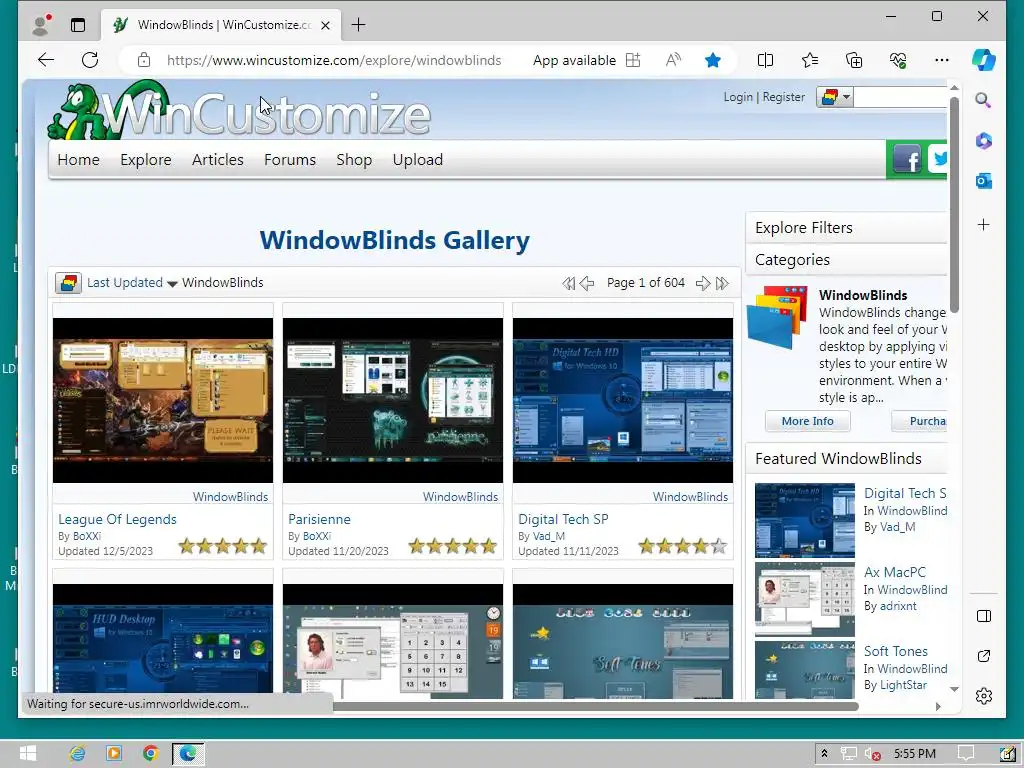Open Google Chrome from the taskbar
Image resolution: width=1024 pixels, height=768 pixels.
(150, 754)
